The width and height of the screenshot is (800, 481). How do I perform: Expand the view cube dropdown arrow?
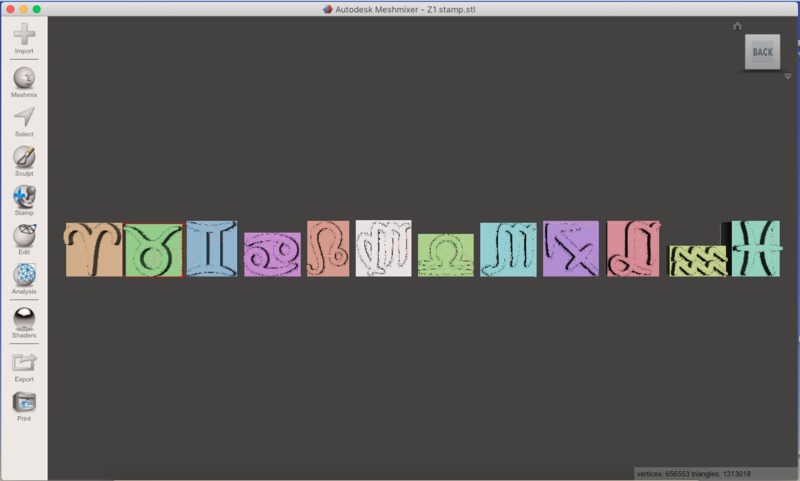[x=787, y=76]
